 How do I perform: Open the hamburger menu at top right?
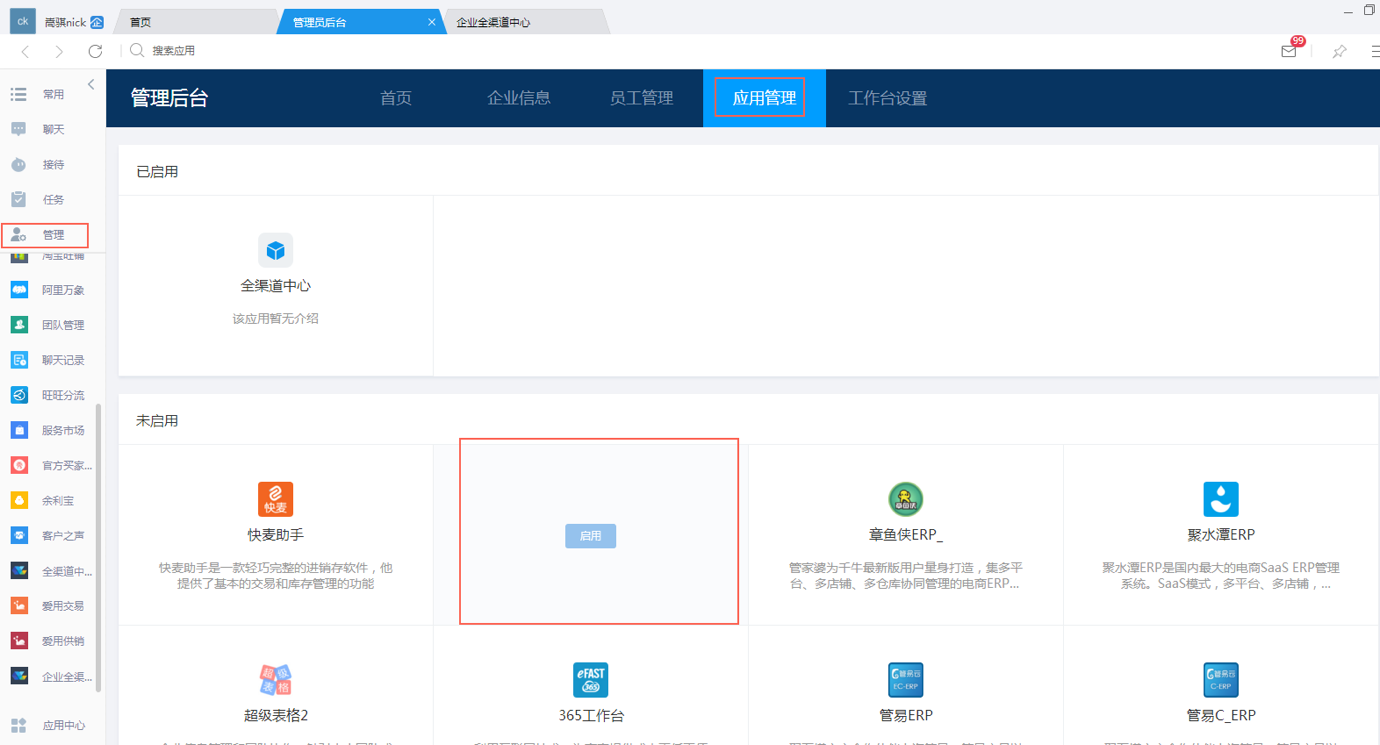point(1375,51)
